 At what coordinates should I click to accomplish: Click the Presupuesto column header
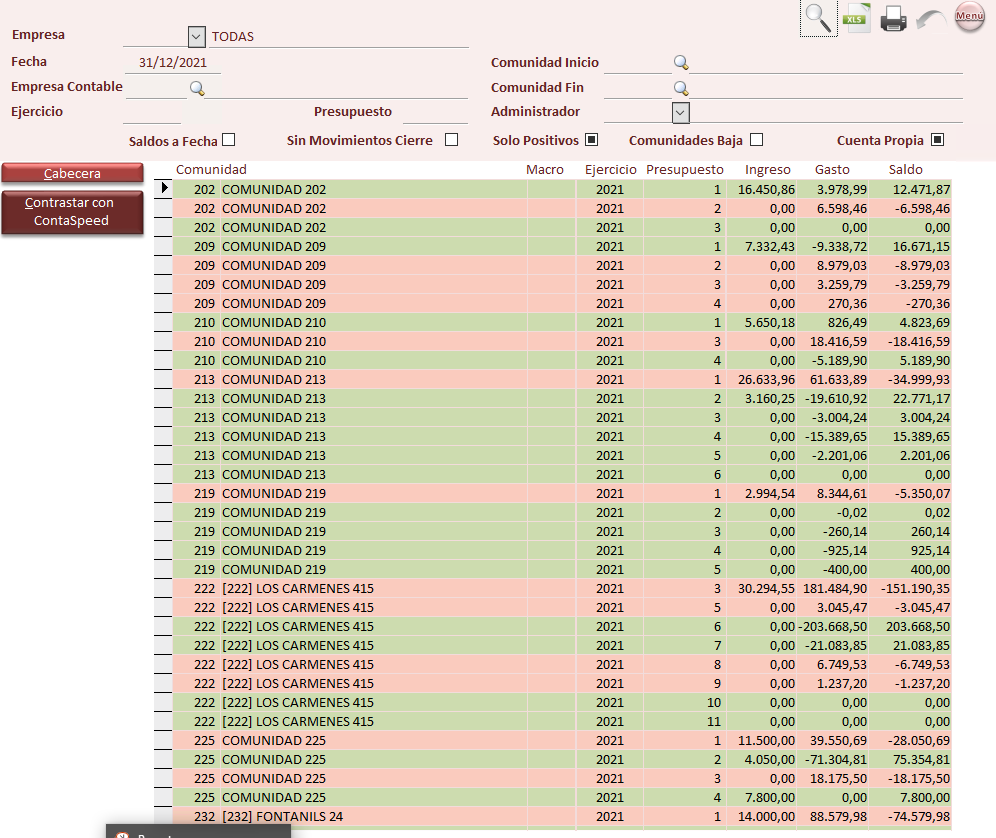(685, 170)
